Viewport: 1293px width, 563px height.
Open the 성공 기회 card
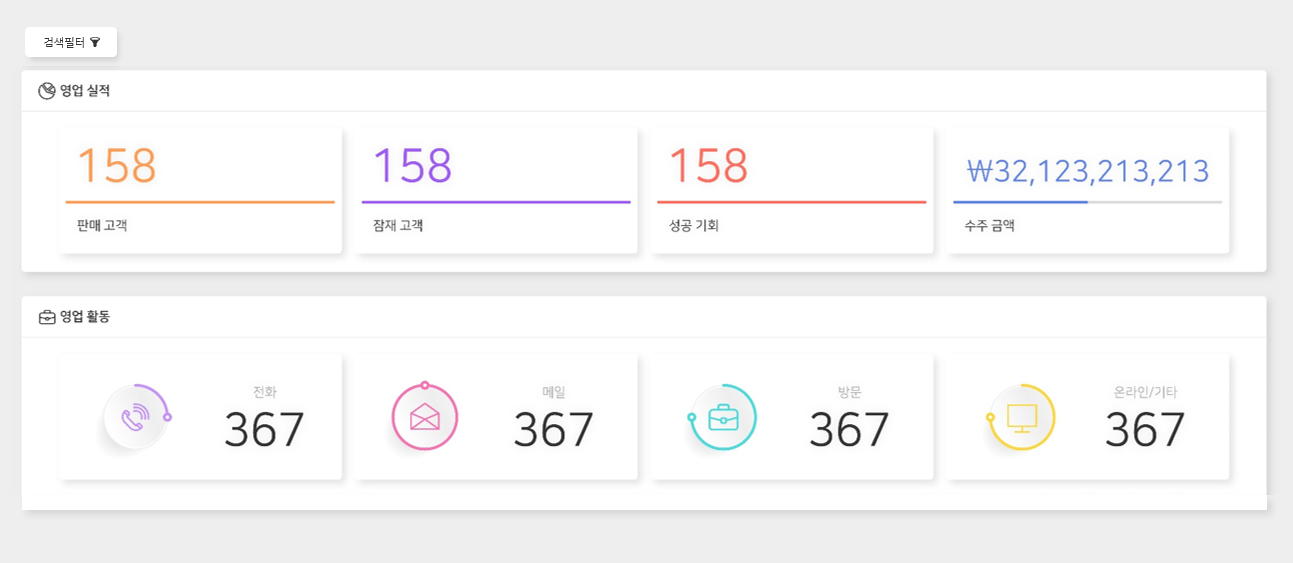[x=792, y=190]
